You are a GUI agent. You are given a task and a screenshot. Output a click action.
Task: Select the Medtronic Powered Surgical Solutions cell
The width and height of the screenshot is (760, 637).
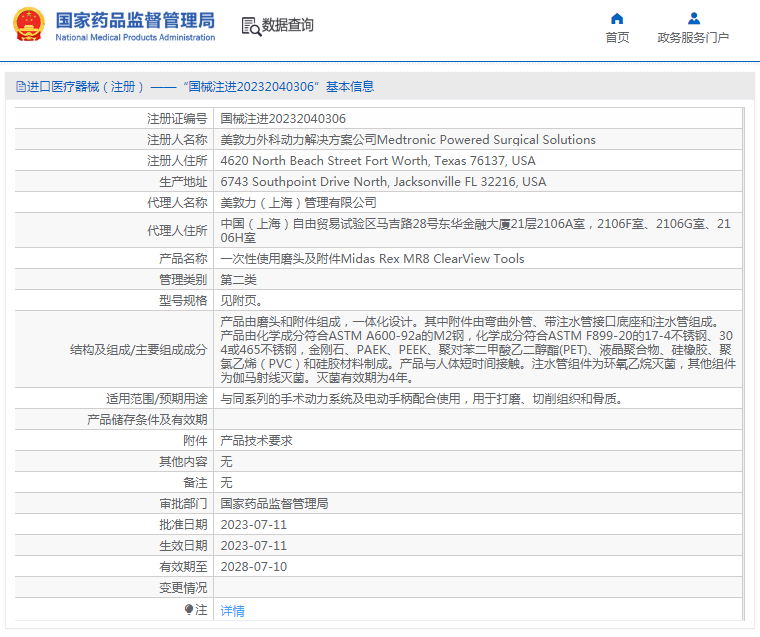coord(477,139)
